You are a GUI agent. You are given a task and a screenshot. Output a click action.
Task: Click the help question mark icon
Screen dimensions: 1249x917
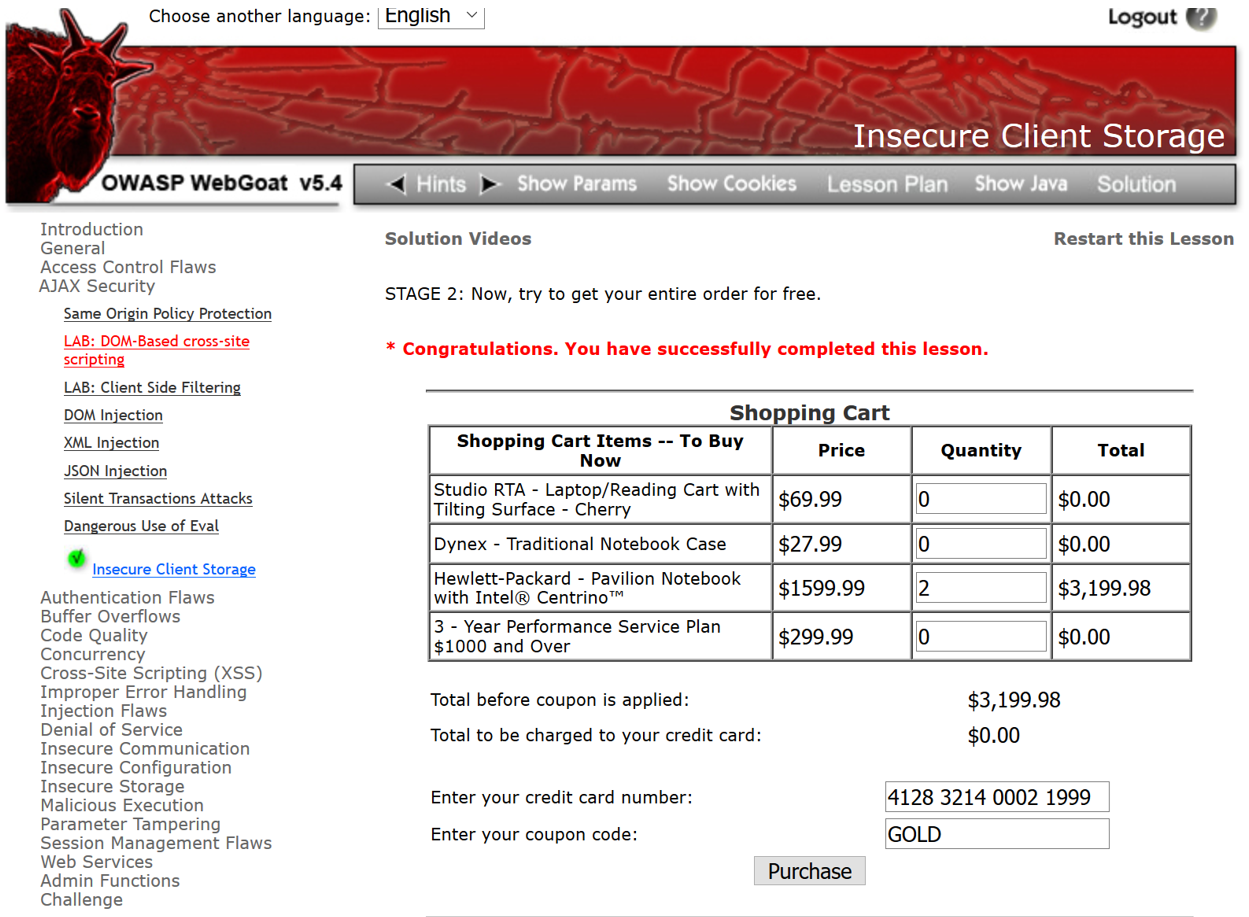[1201, 17]
